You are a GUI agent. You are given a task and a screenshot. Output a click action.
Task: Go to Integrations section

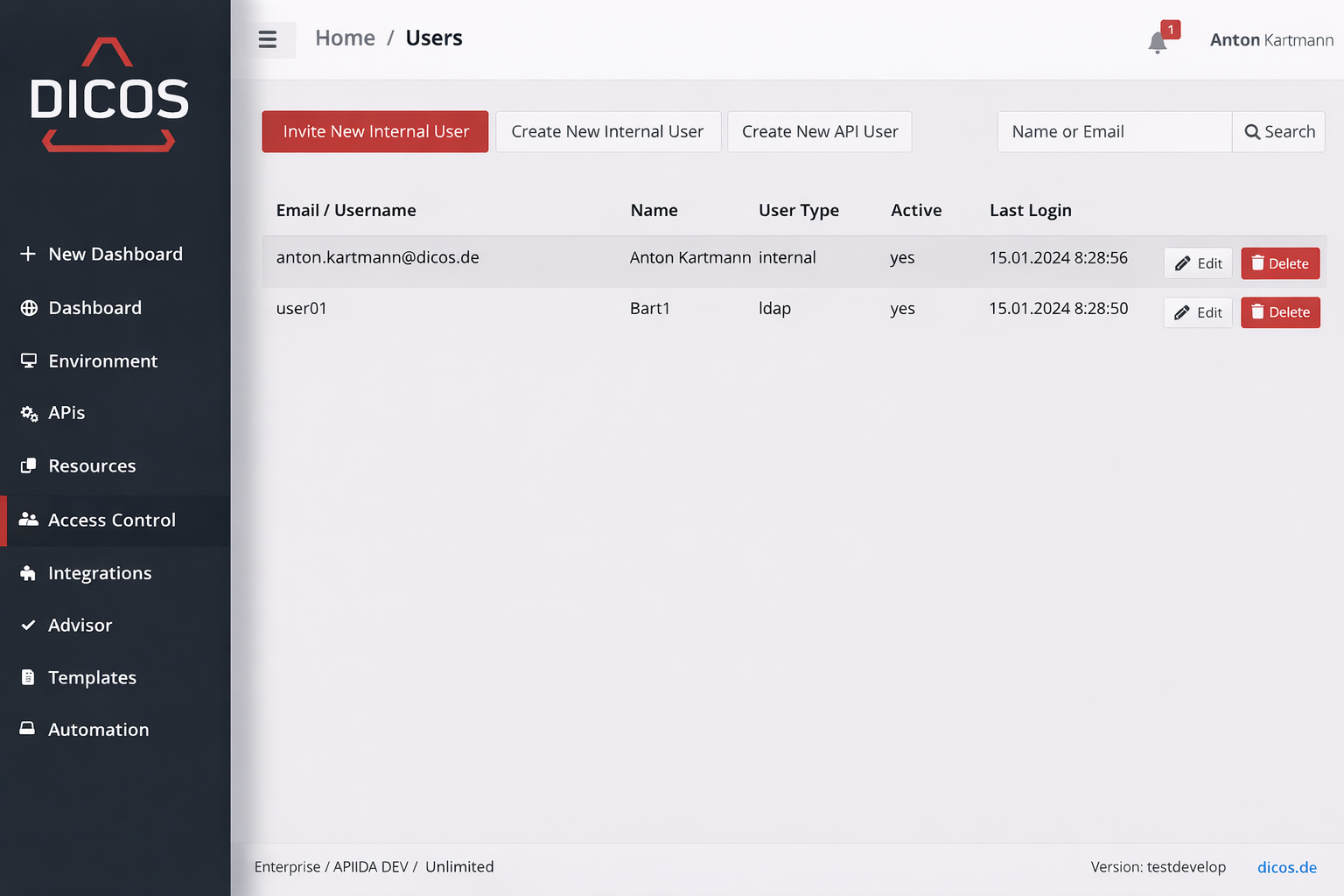click(100, 573)
